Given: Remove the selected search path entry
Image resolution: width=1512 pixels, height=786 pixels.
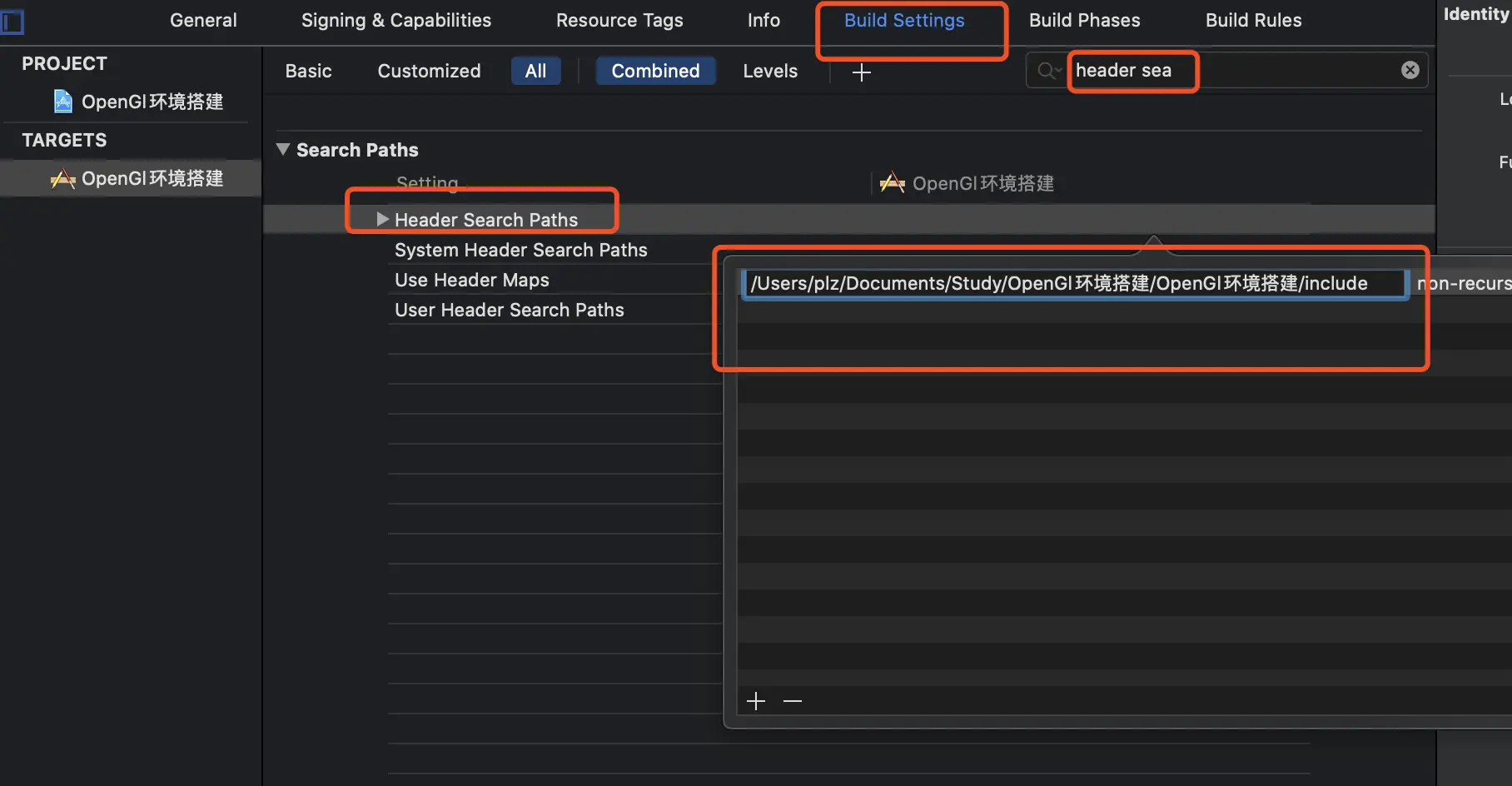Looking at the screenshot, I should tap(793, 701).
